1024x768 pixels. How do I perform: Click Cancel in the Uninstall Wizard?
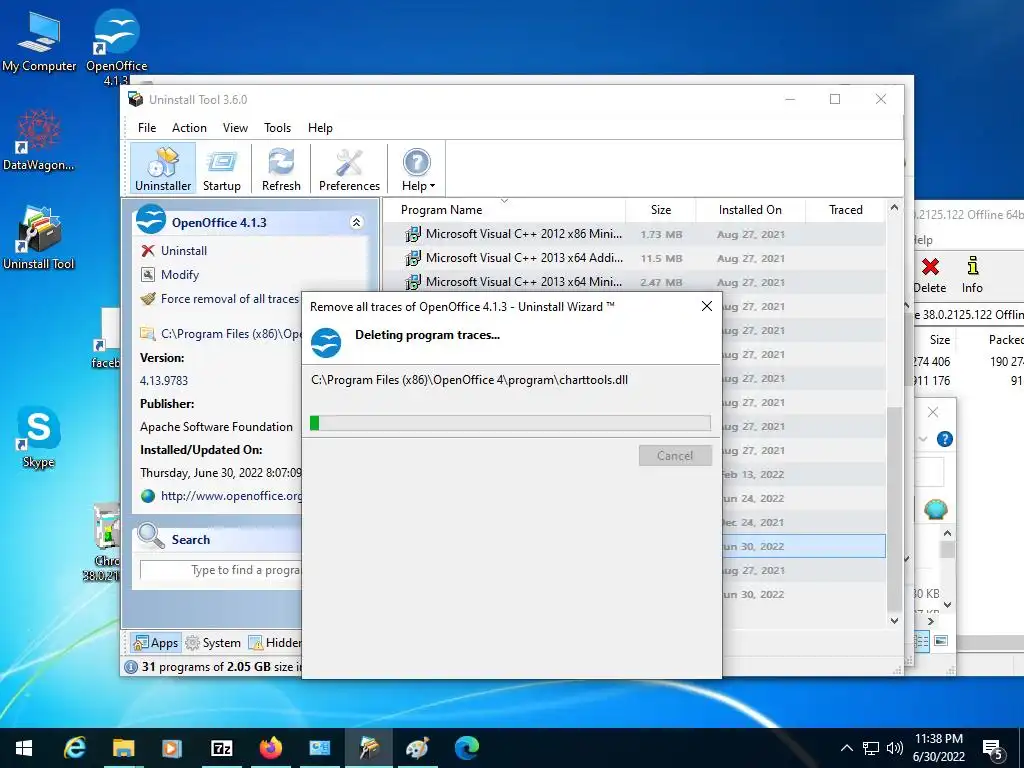(x=675, y=456)
